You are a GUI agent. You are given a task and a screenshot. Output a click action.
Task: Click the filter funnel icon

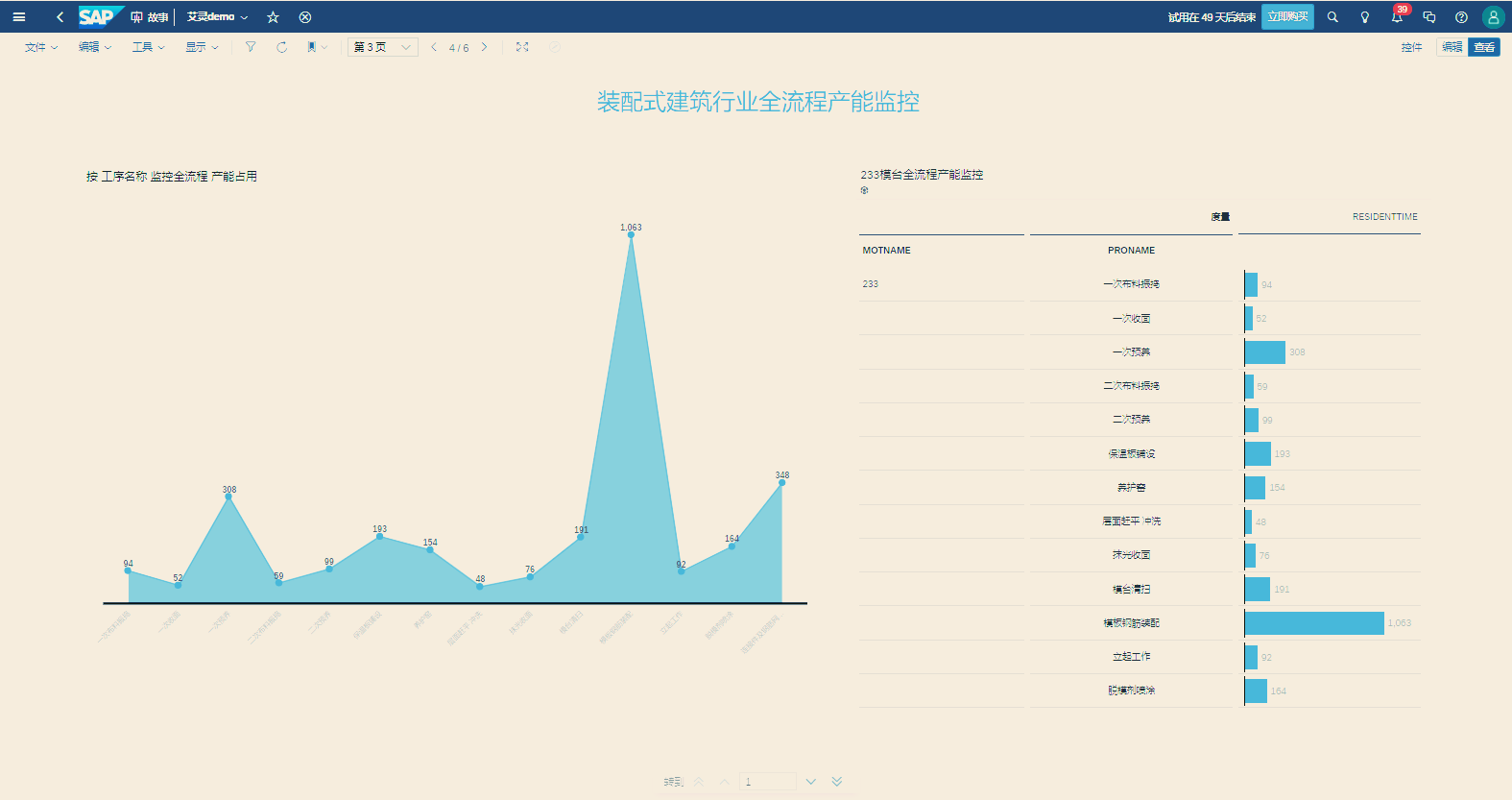tap(251, 47)
